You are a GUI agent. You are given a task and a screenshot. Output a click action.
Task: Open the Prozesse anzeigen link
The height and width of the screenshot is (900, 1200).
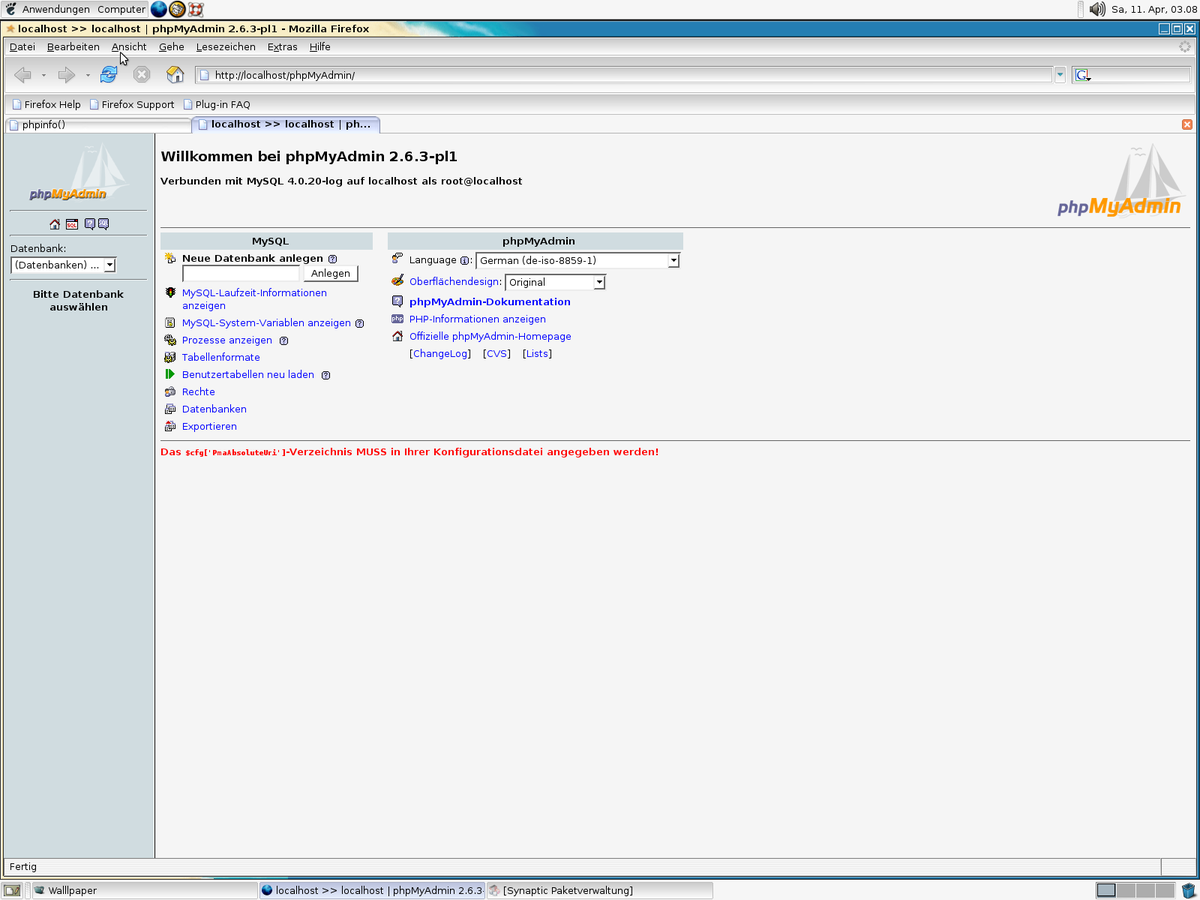click(227, 340)
